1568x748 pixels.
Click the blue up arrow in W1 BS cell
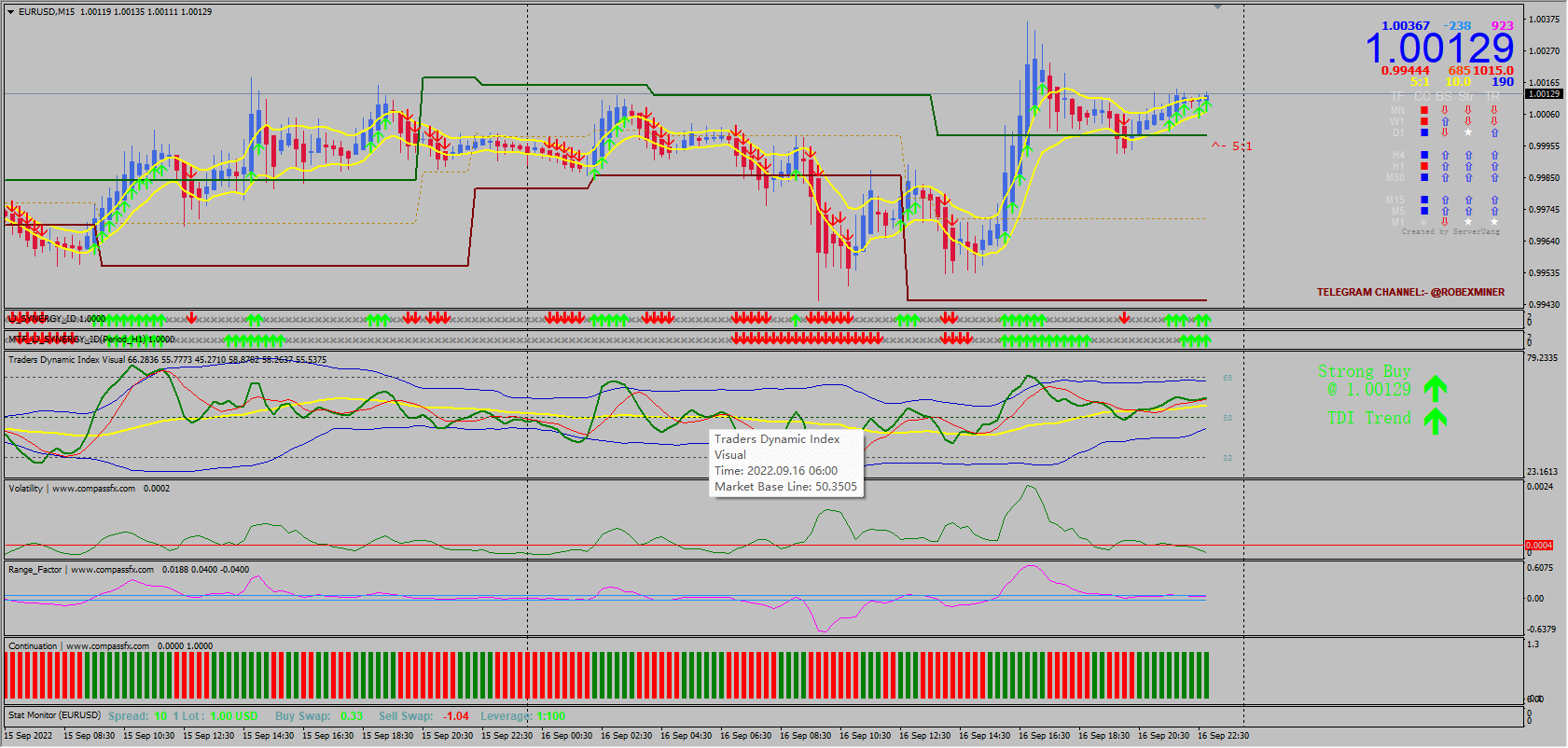pos(1445,121)
